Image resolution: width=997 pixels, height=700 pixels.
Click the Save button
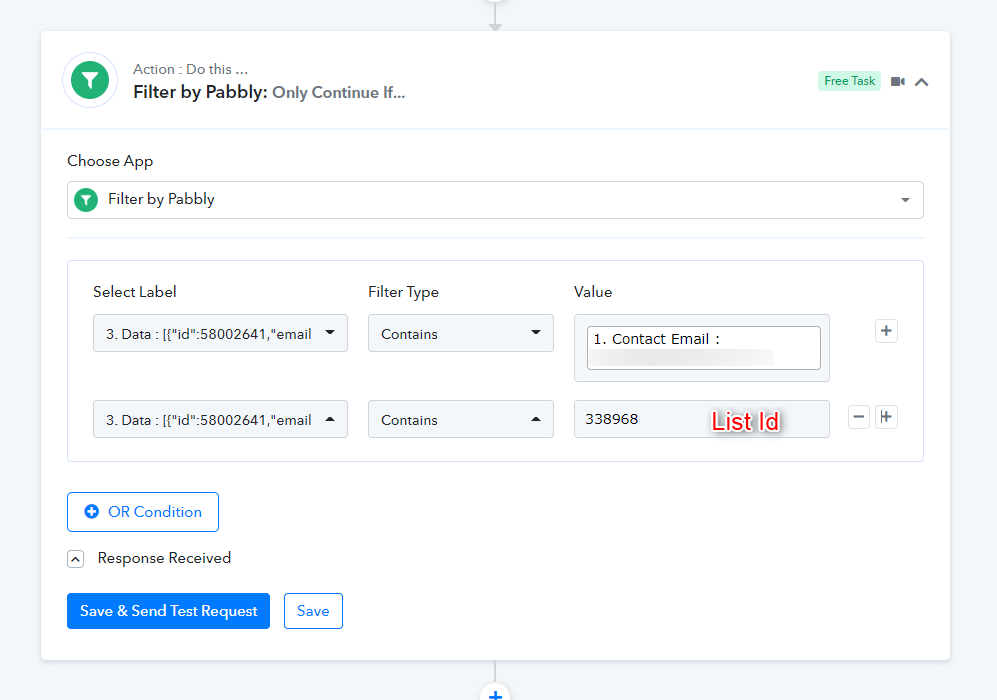click(x=313, y=611)
